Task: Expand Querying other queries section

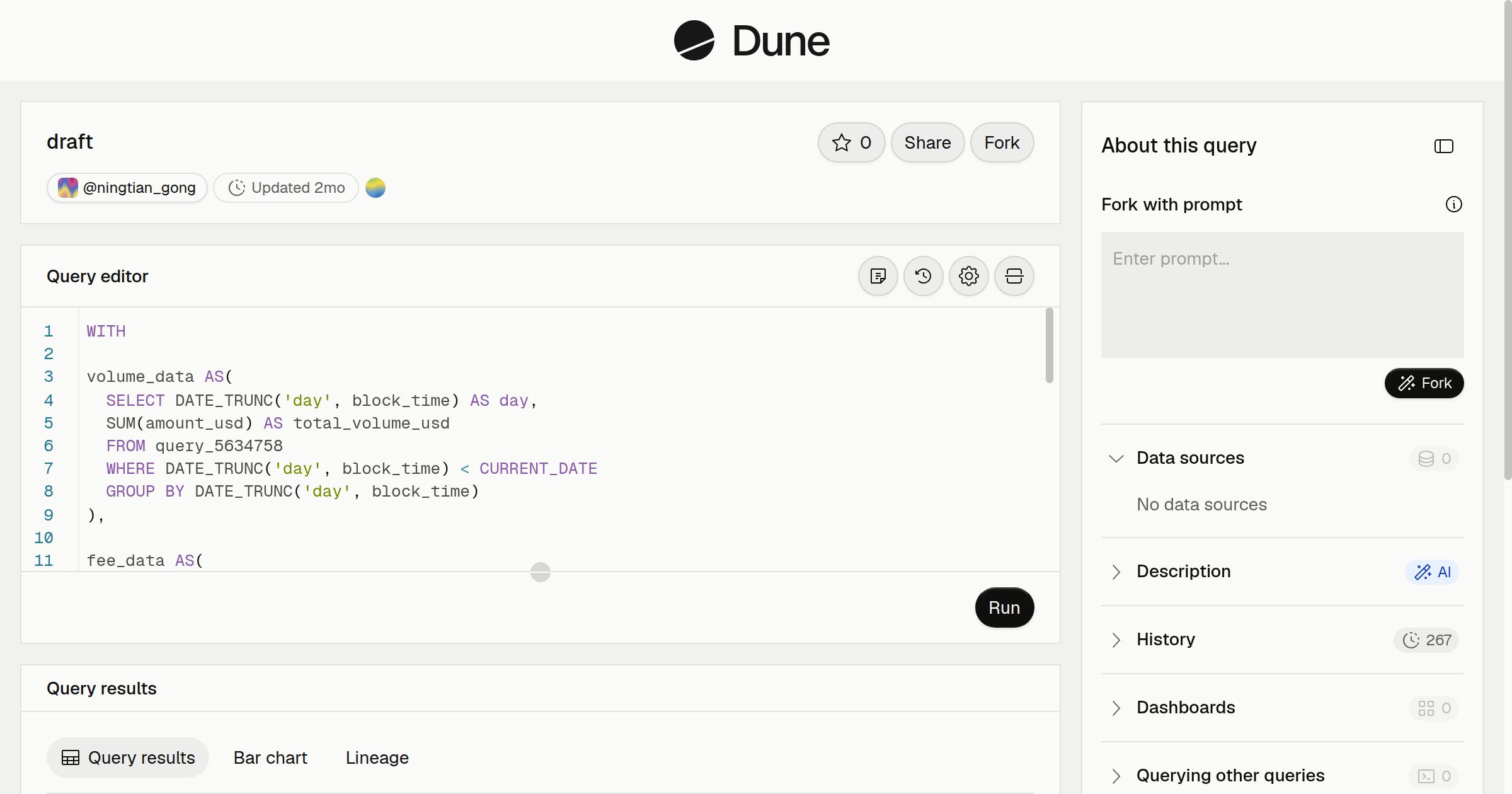Action: (1116, 776)
